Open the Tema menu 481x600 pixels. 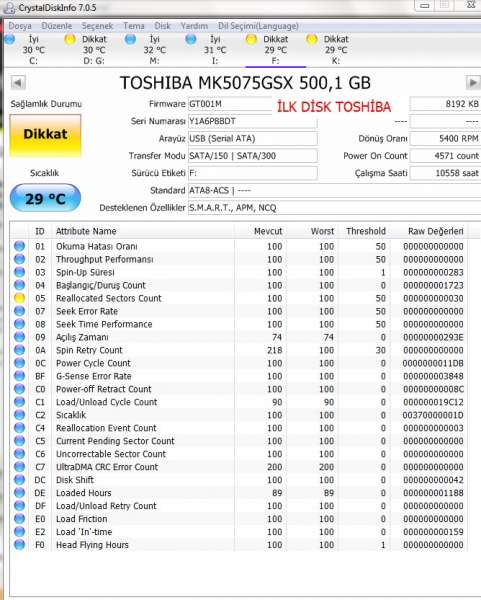pyautogui.click(x=134, y=26)
